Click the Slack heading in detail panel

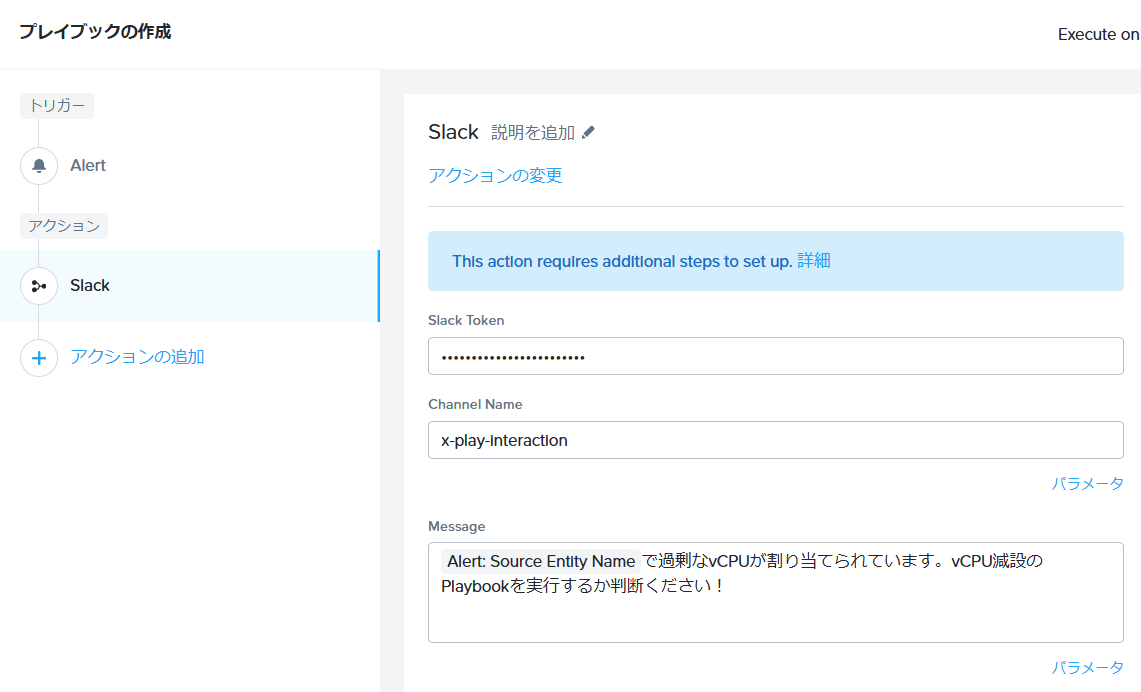pos(453,132)
